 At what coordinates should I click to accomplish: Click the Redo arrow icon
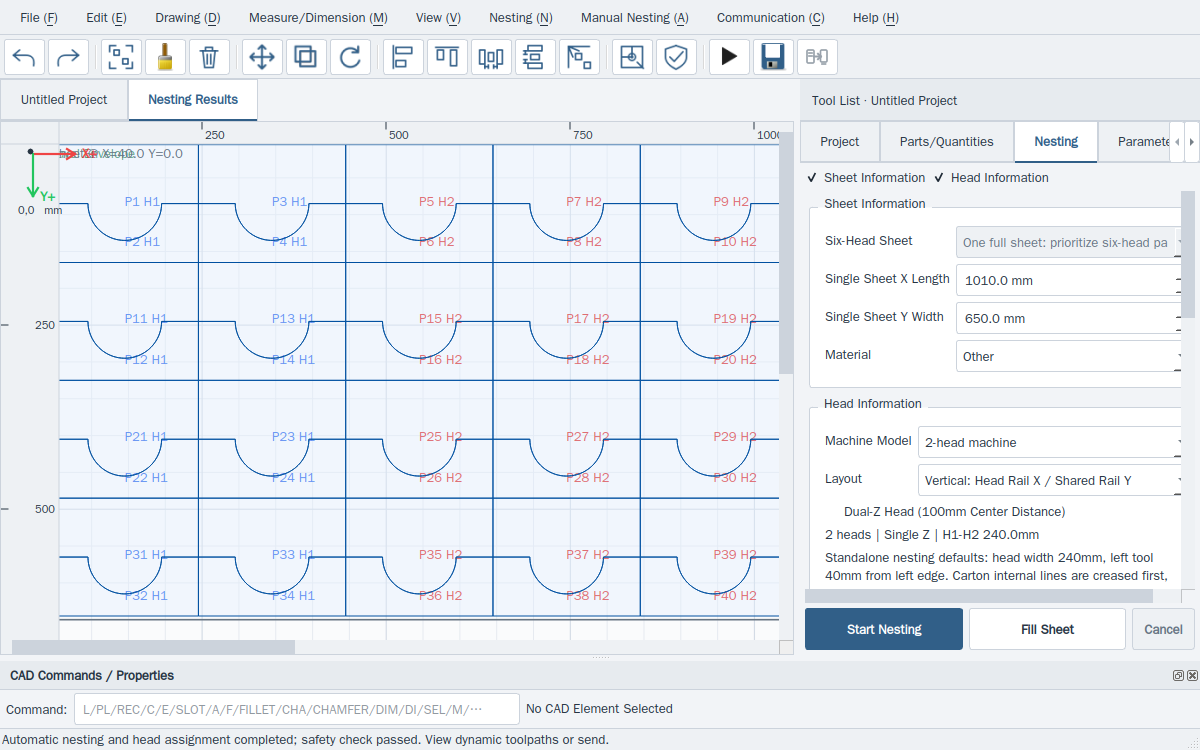click(68, 57)
